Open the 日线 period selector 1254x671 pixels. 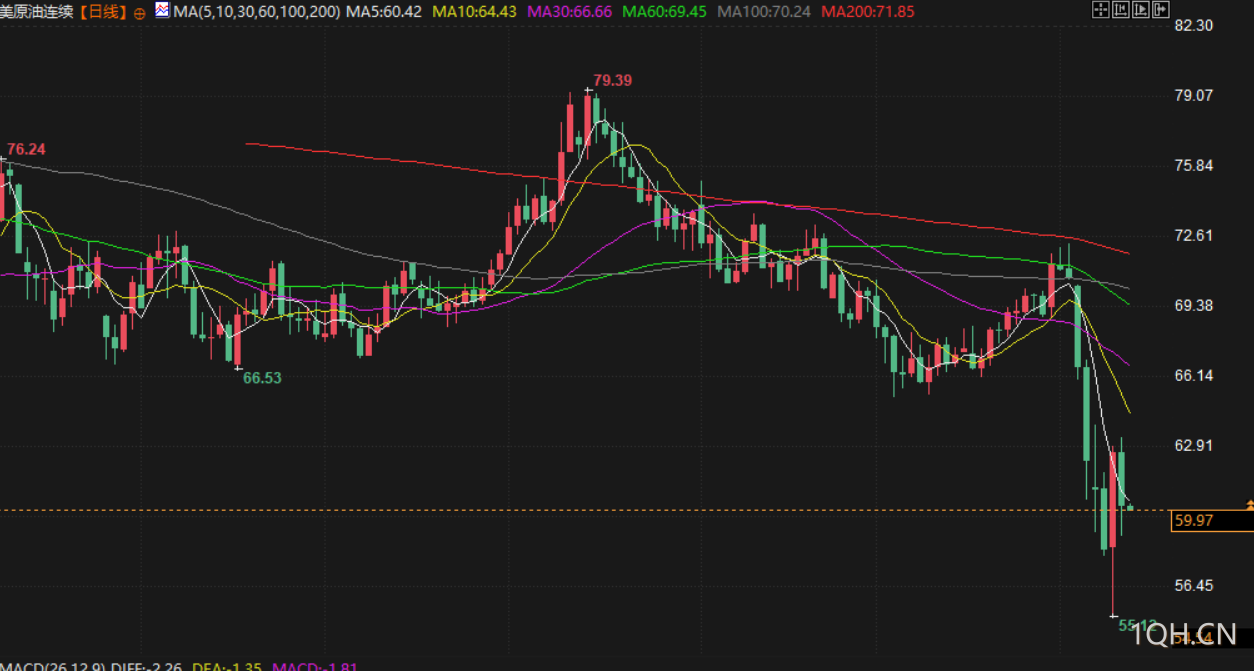click(103, 12)
